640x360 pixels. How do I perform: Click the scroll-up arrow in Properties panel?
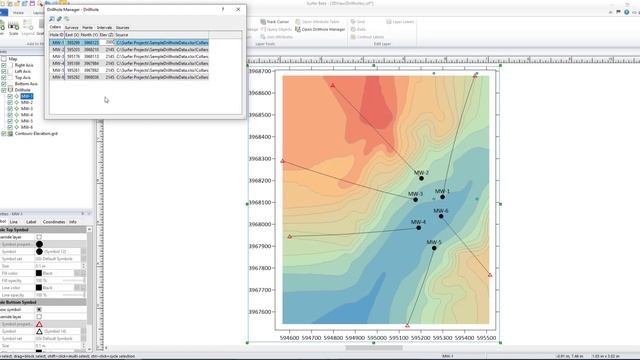pyautogui.click(x=89, y=229)
